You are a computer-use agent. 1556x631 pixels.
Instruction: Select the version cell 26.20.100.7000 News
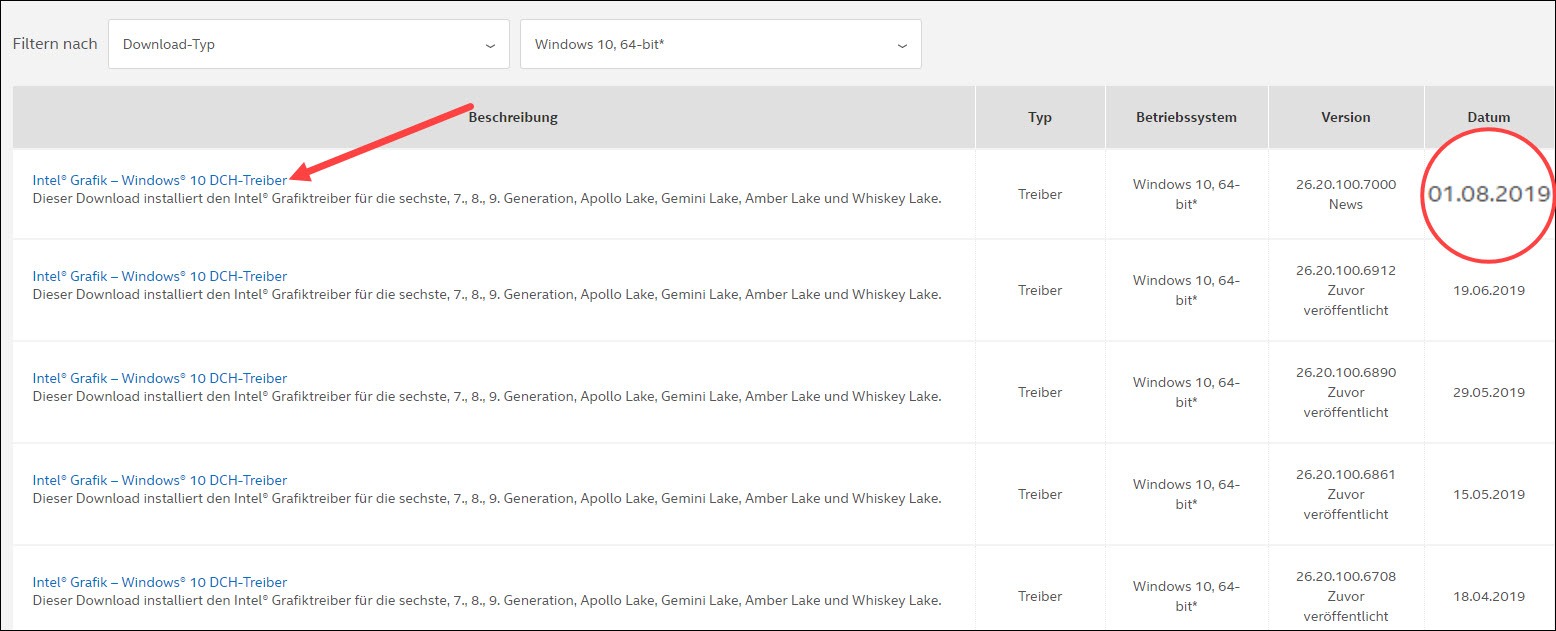(x=1345, y=194)
